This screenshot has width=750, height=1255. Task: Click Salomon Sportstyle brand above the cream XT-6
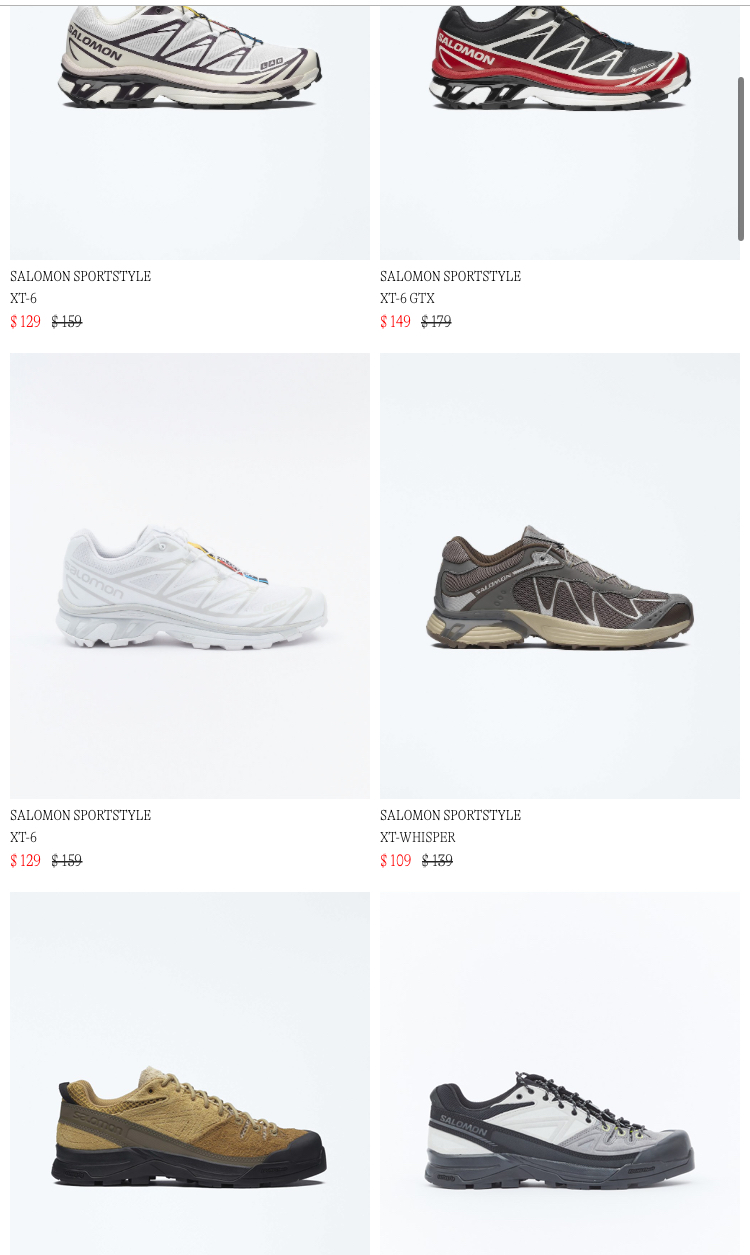click(80, 276)
